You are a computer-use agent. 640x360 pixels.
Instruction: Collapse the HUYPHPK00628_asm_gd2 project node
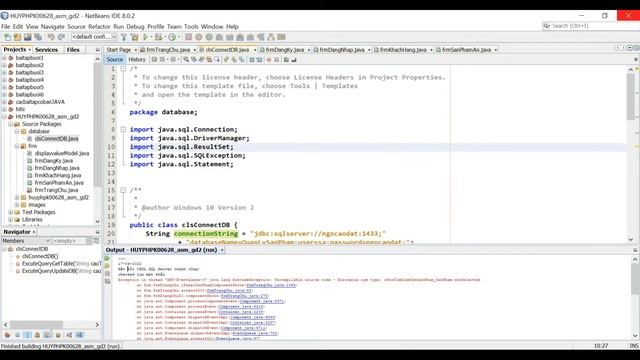click(x=4, y=117)
